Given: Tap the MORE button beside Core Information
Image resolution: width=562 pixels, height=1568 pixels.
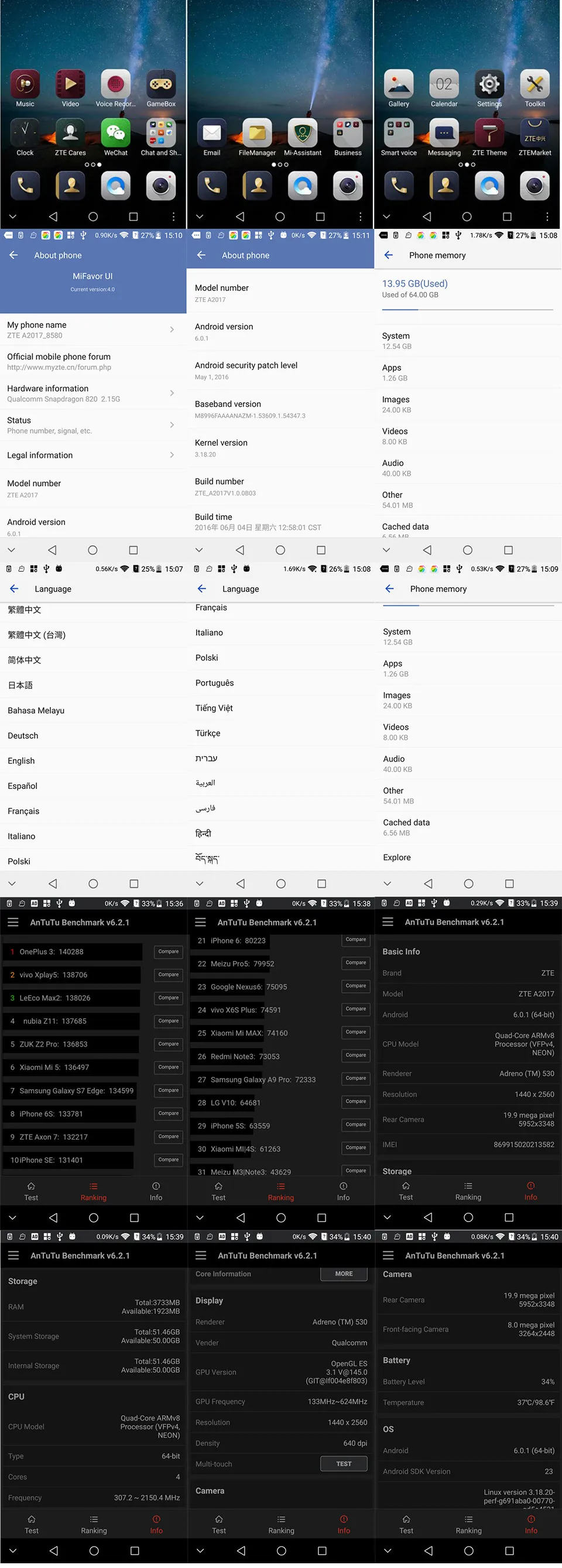Looking at the screenshot, I should (x=344, y=1274).
